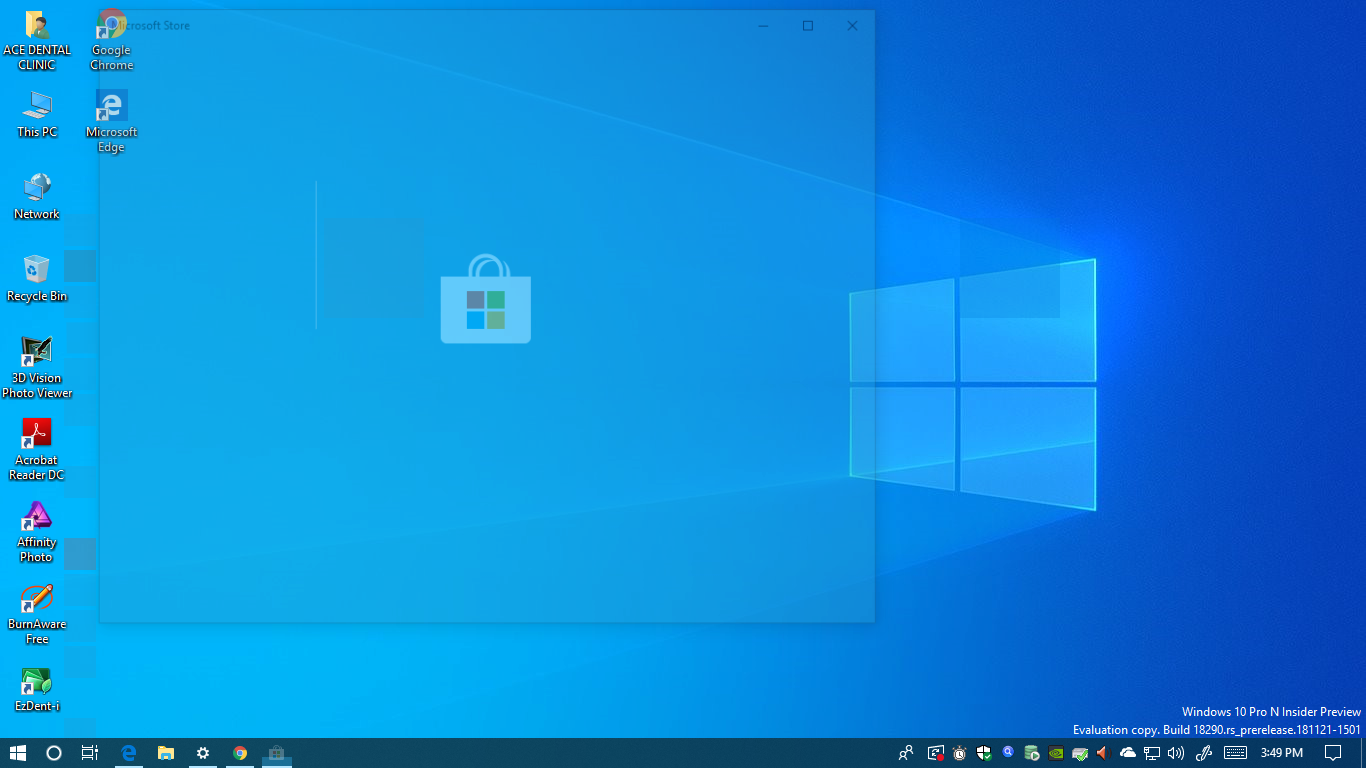
Task: Open File Explorer from the taskbar
Action: [166, 753]
